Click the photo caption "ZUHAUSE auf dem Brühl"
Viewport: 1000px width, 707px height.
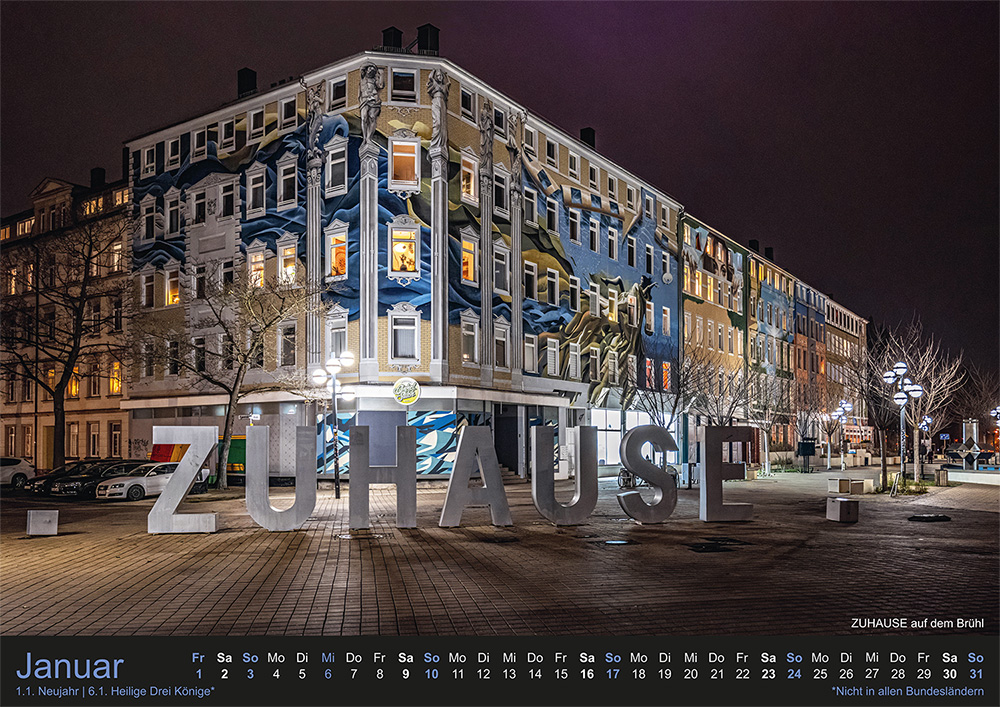[x=917, y=623]
